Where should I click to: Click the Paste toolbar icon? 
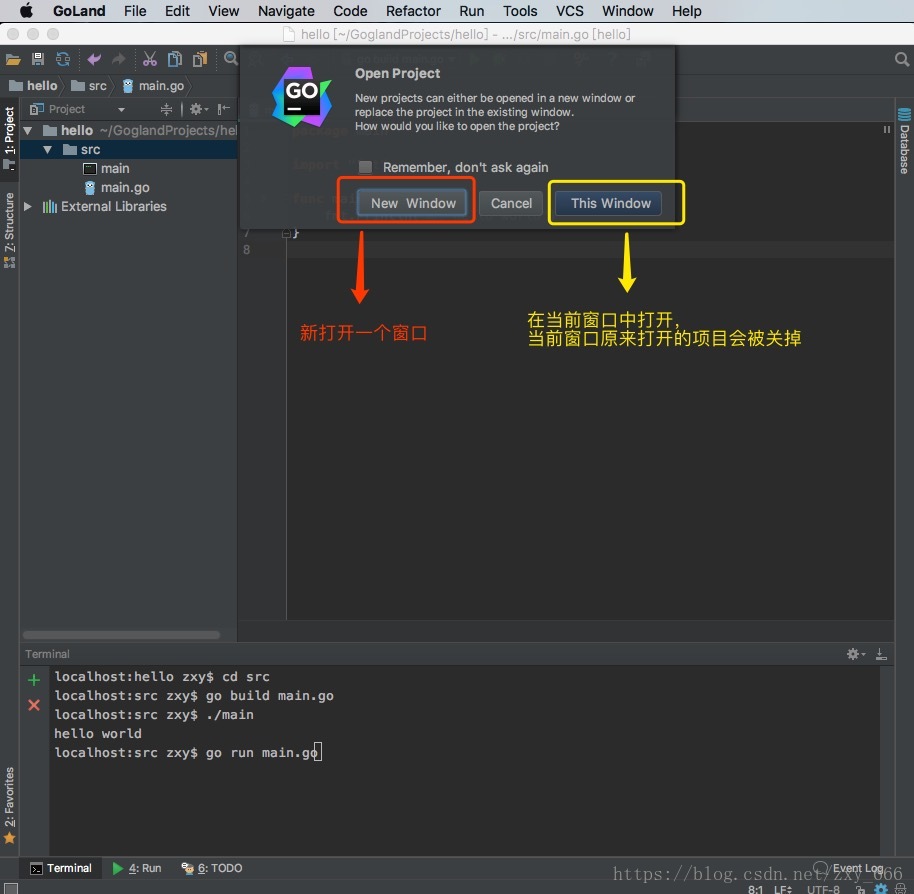tap(200, 59)
